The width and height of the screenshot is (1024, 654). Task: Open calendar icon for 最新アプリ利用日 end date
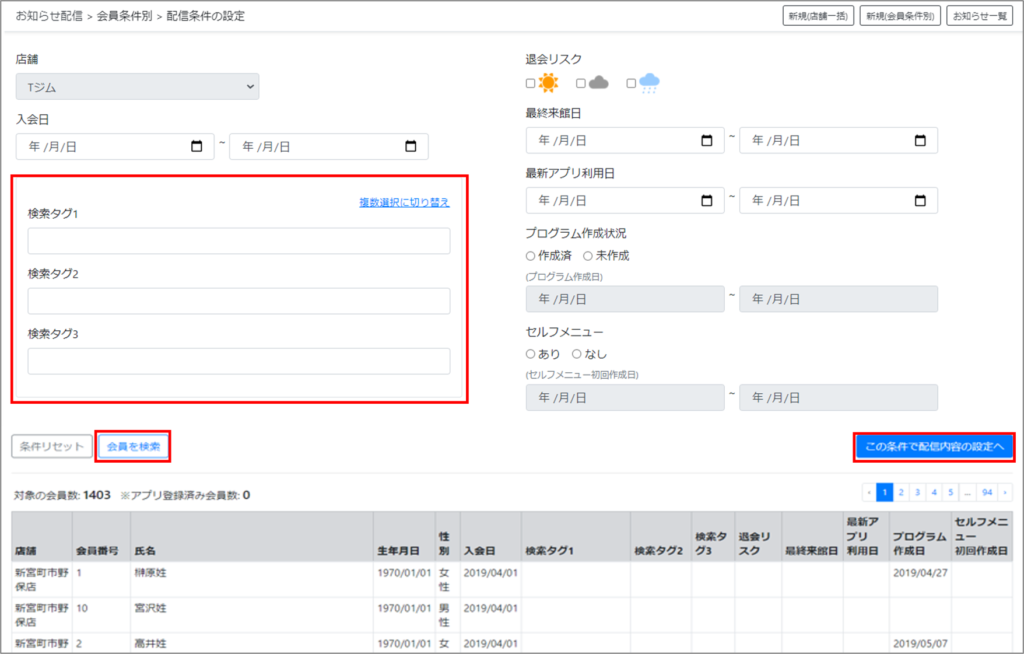[920, 201]
